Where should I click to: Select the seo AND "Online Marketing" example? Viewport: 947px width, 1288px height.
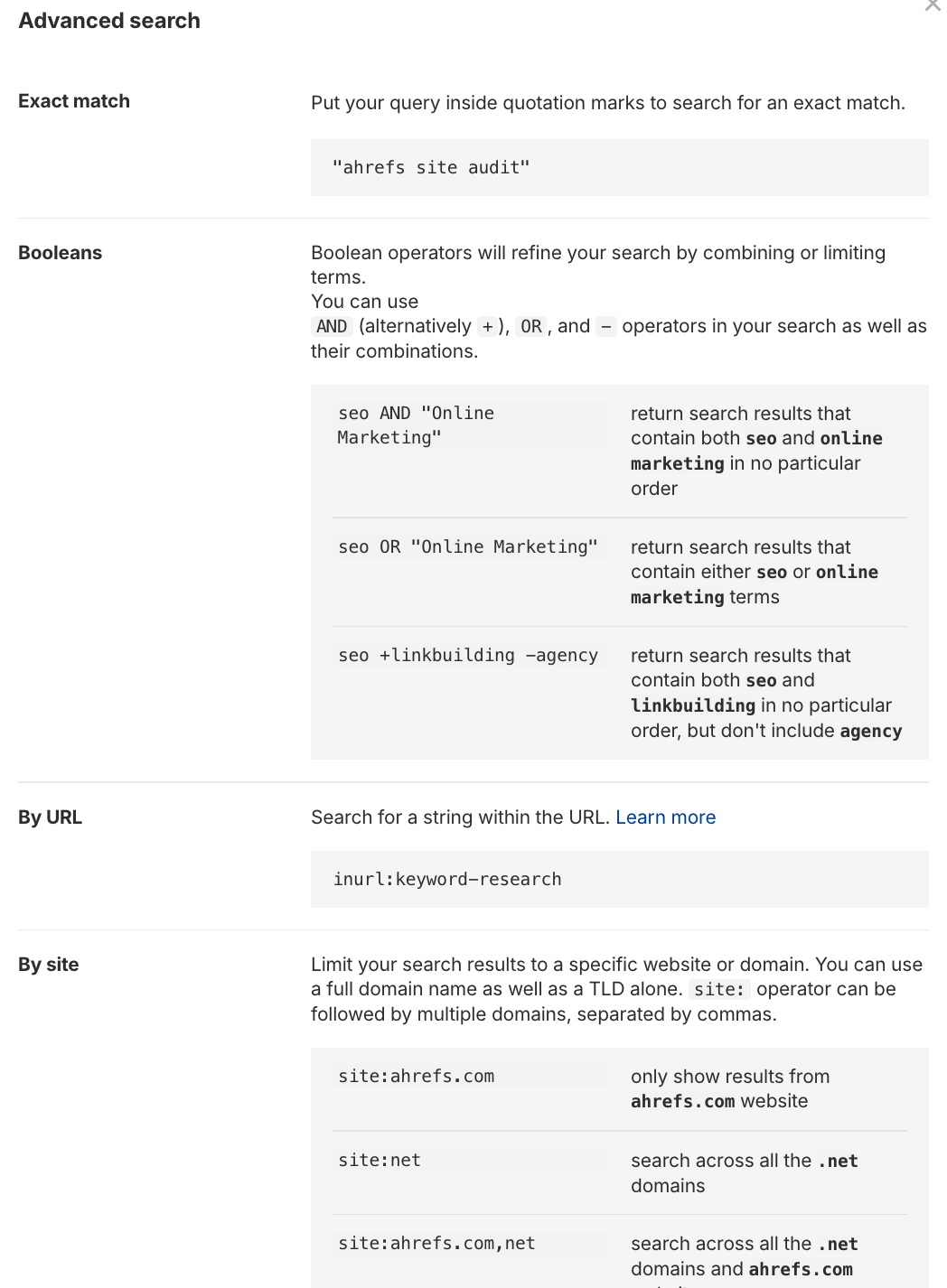[416, 425]
